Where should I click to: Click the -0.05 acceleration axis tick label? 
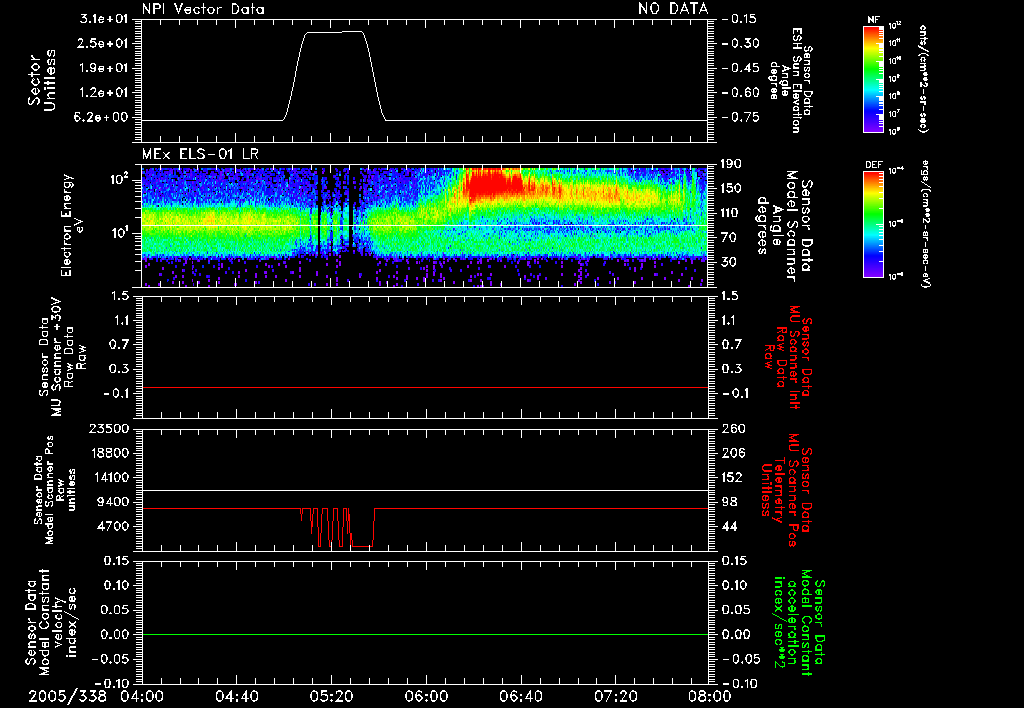click(x=741, y=659)
